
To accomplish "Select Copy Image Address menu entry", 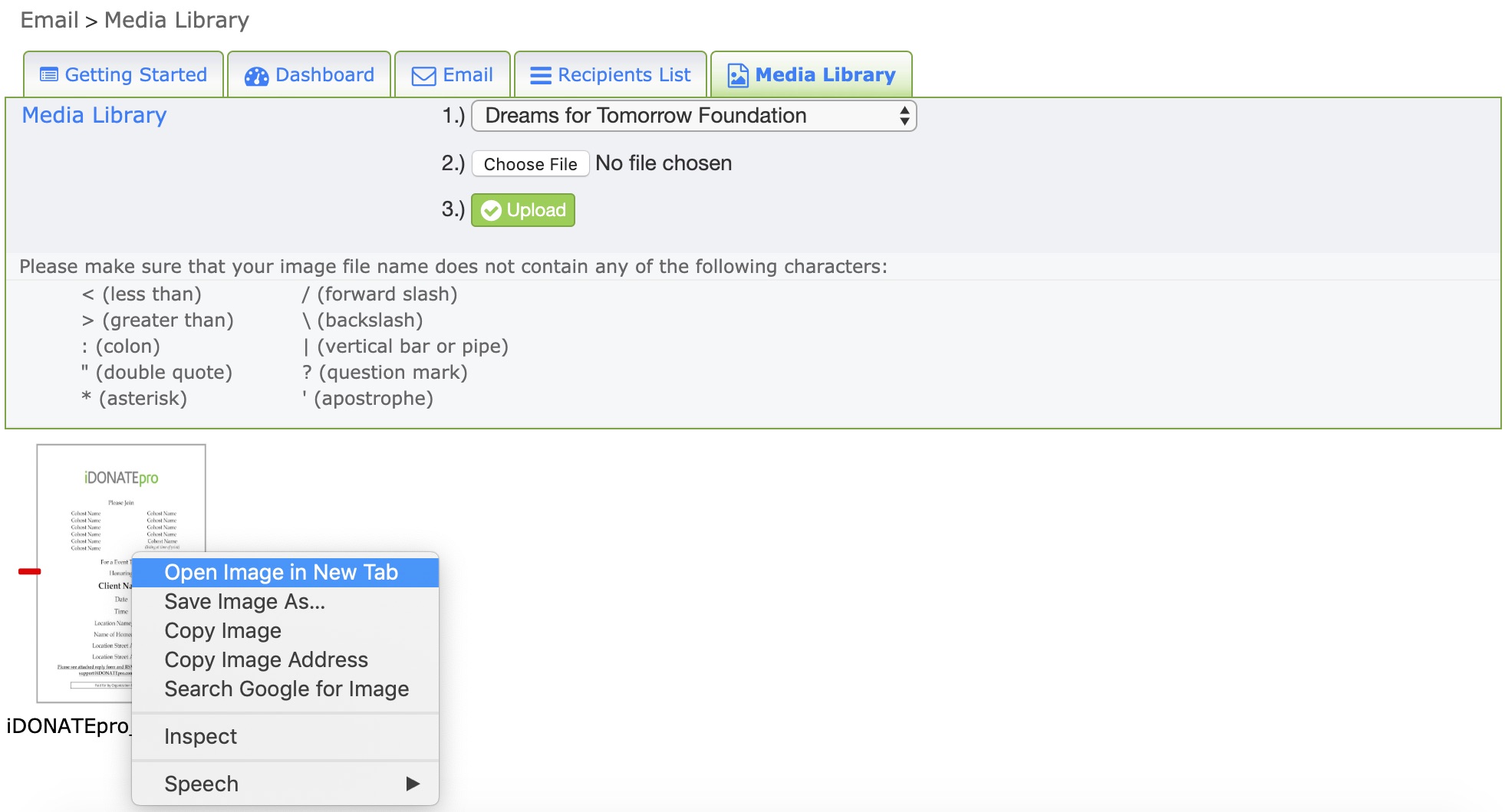I will 285,660.
